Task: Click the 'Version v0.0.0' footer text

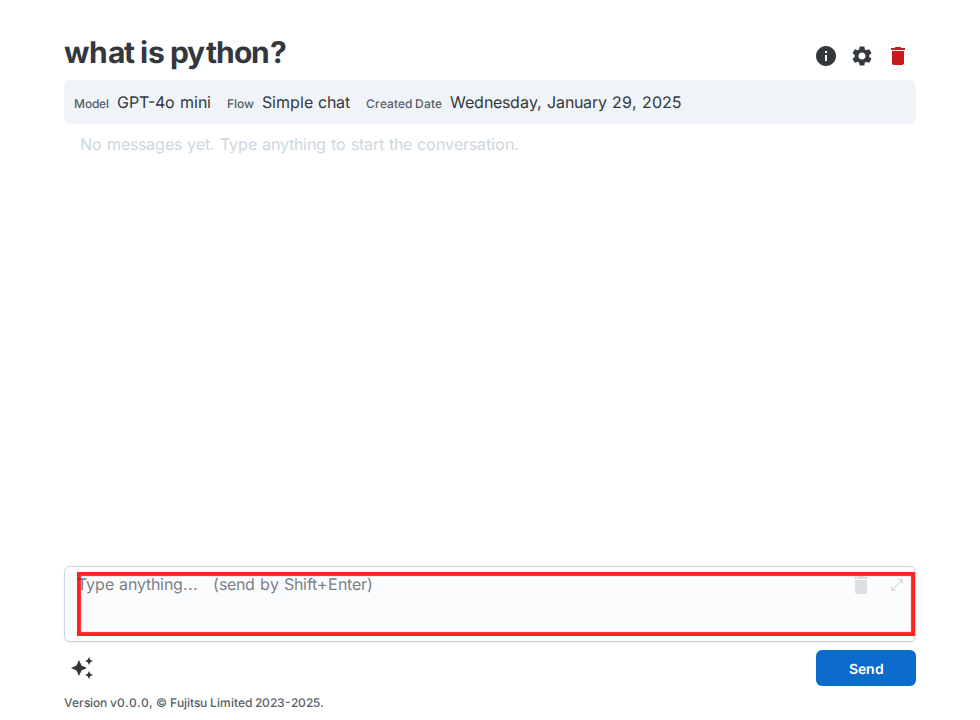Action: point(107,703)
